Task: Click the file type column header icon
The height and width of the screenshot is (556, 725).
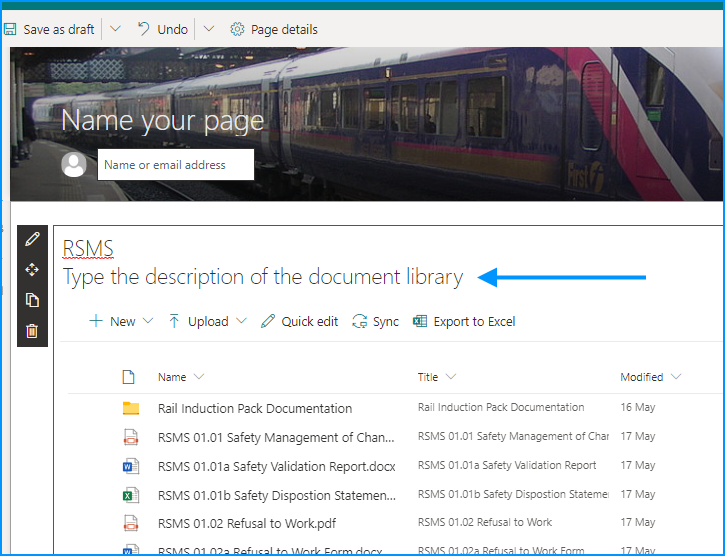Action: [129, 377]
